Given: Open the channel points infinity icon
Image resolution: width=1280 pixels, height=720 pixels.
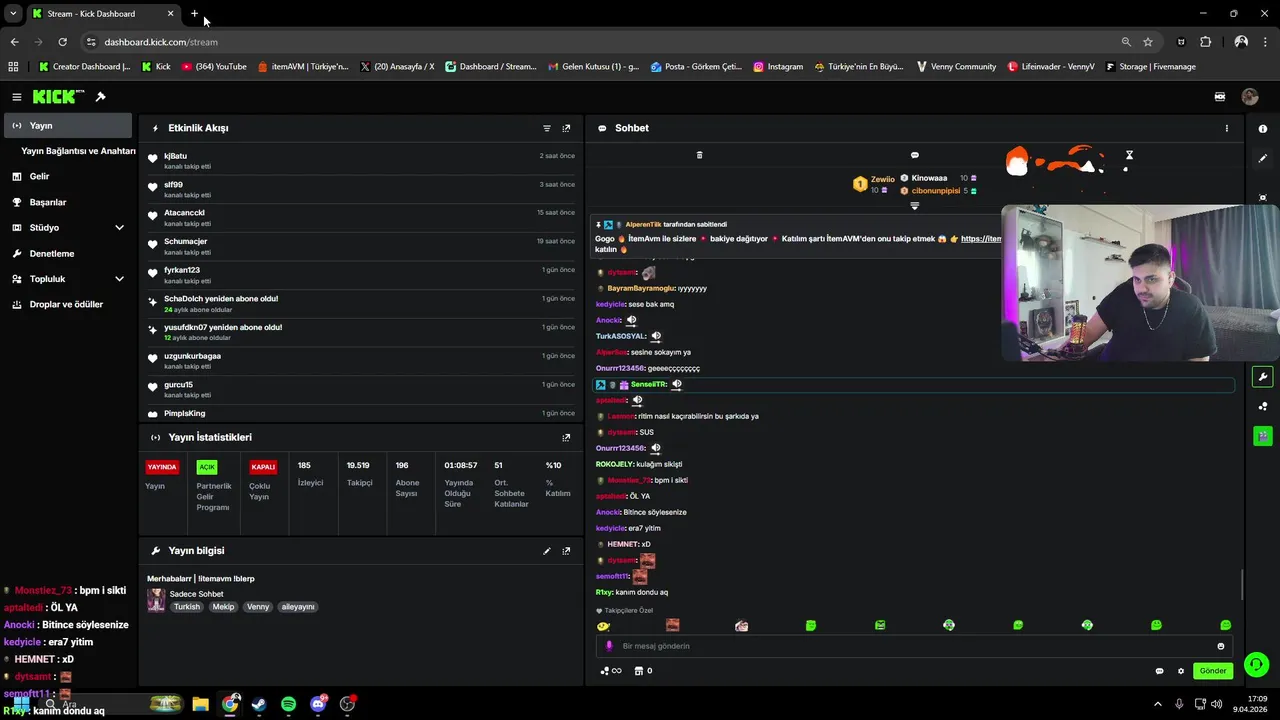Looking at the screenshot, I should (611, 671).
